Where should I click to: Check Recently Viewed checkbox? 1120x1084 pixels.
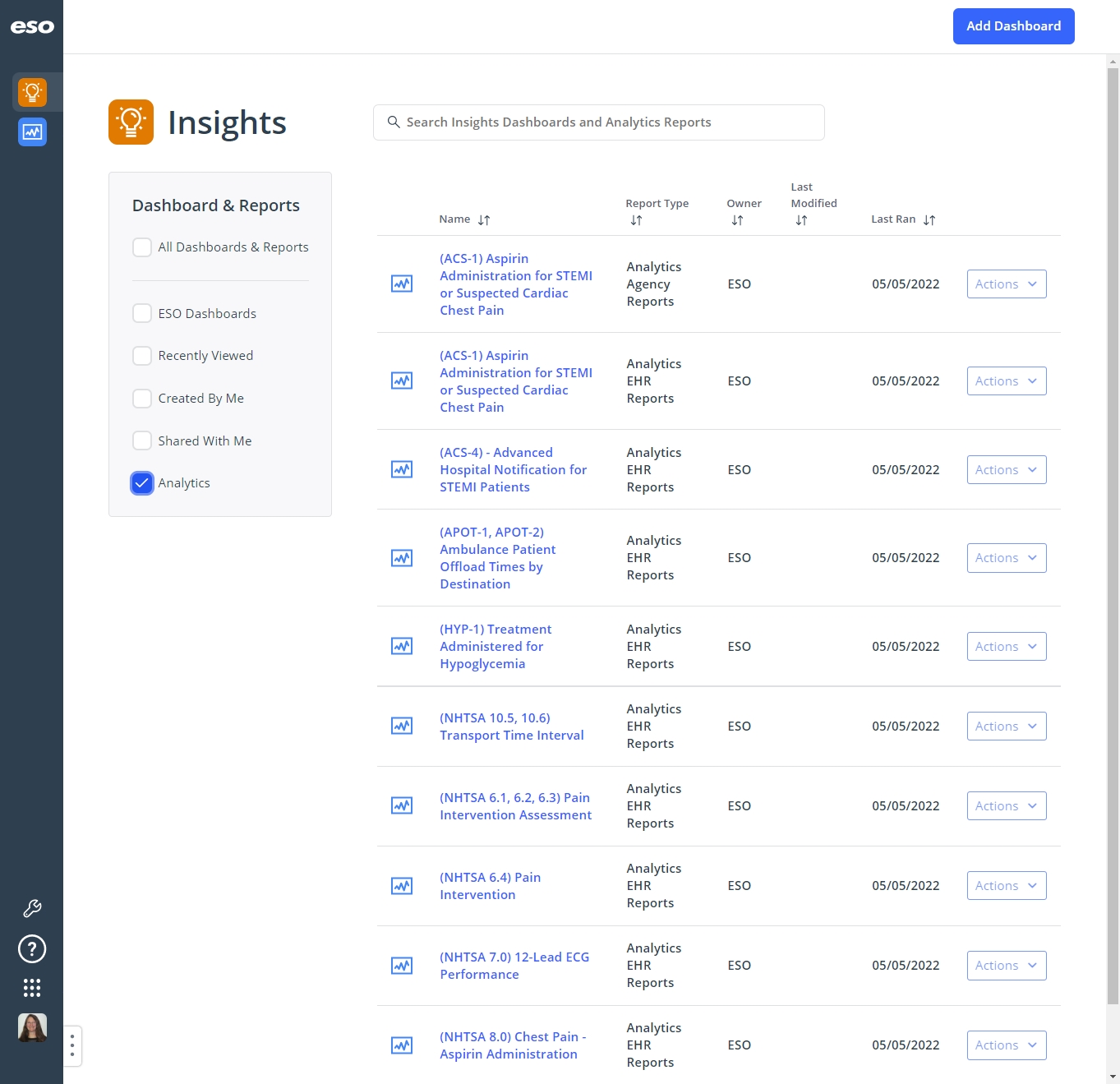pos(142,356)
